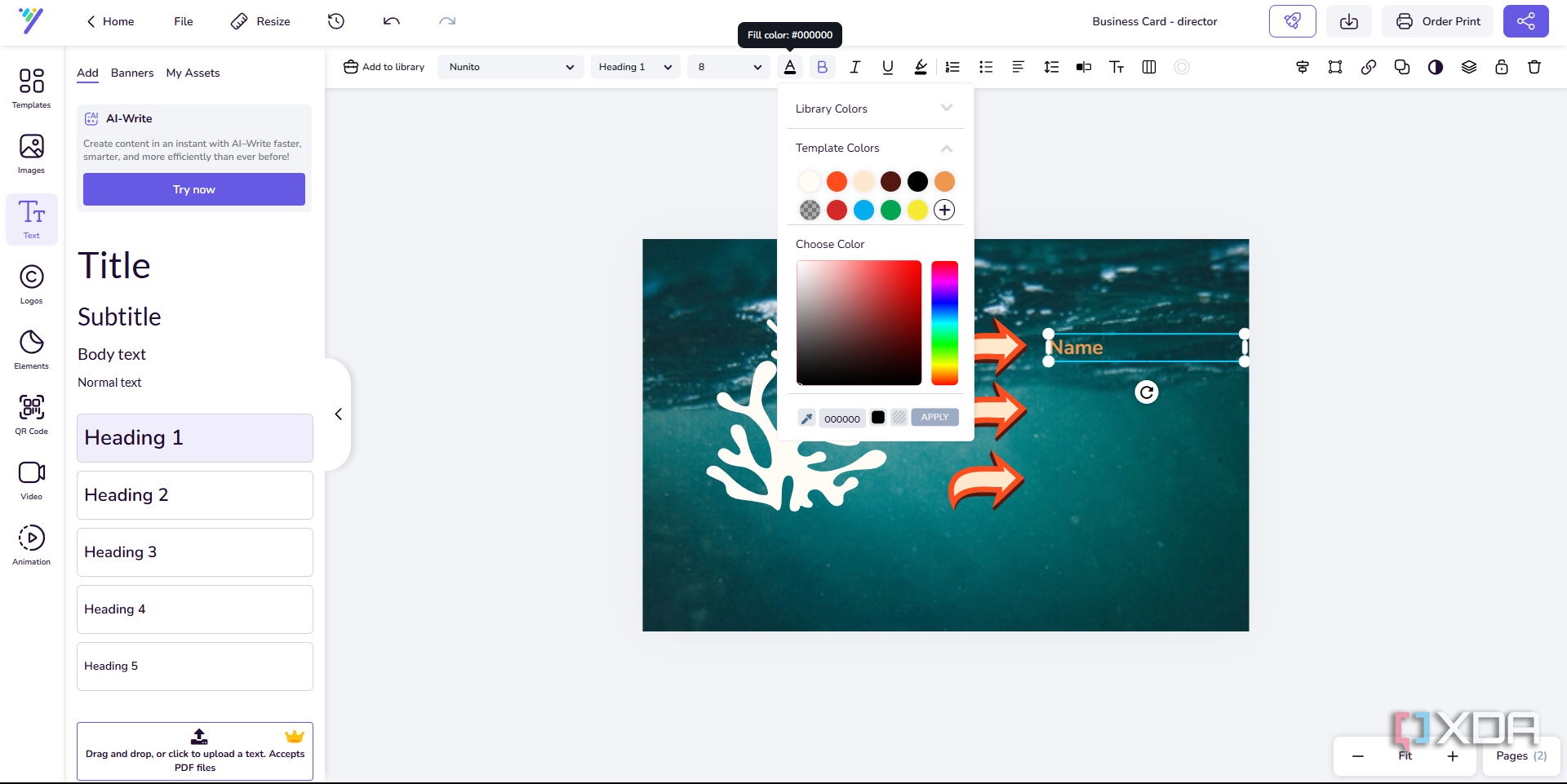Open the Elements sidebar panel
This screenshot has width=1567, height=784.
click(32, 350)
